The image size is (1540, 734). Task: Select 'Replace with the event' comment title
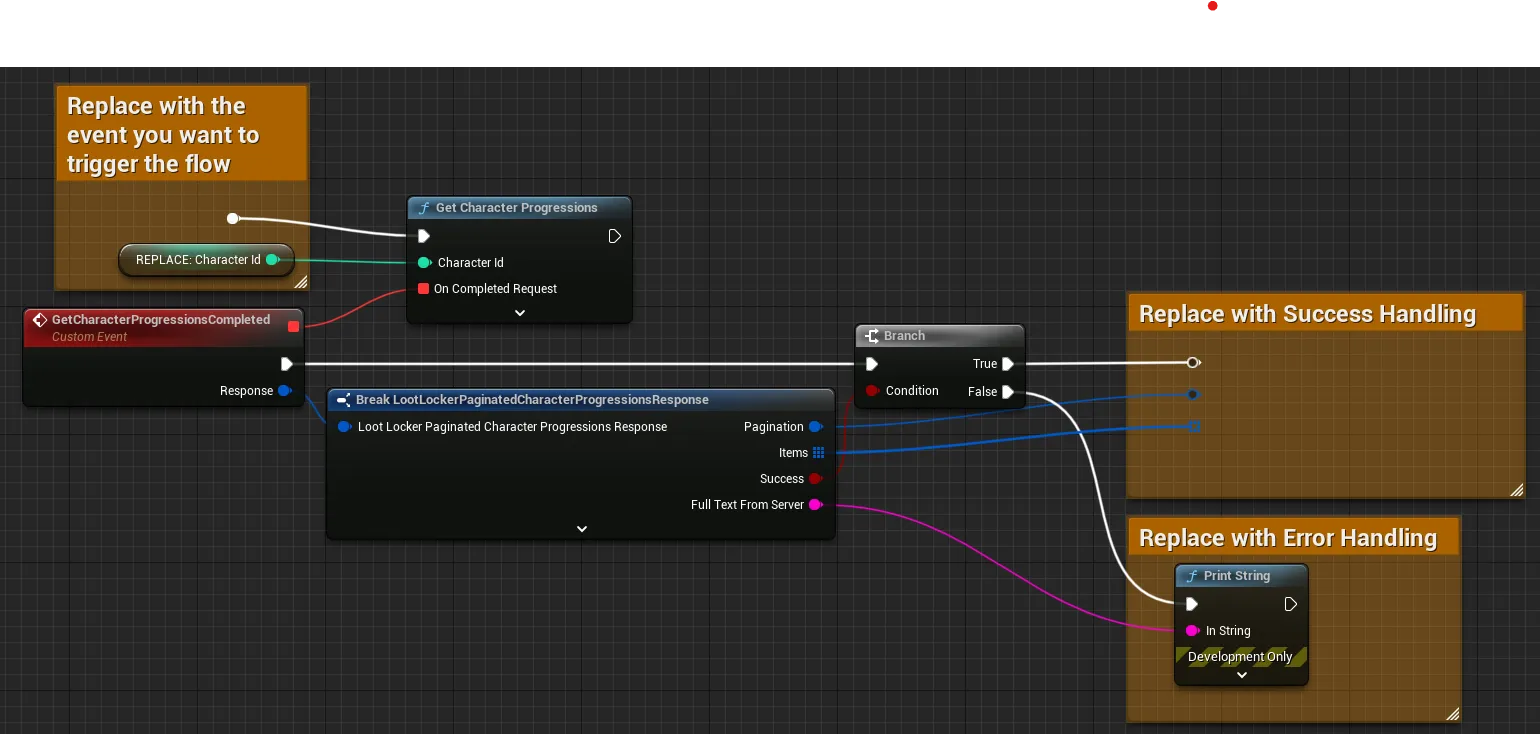click(x=163, y=135)
